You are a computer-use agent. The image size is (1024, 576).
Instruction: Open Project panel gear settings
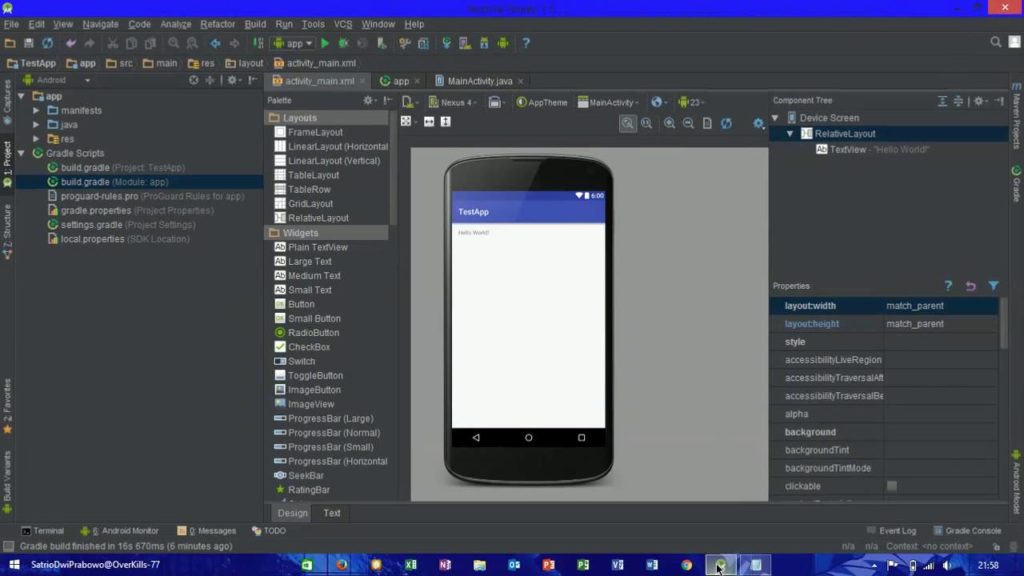[232, 80]
